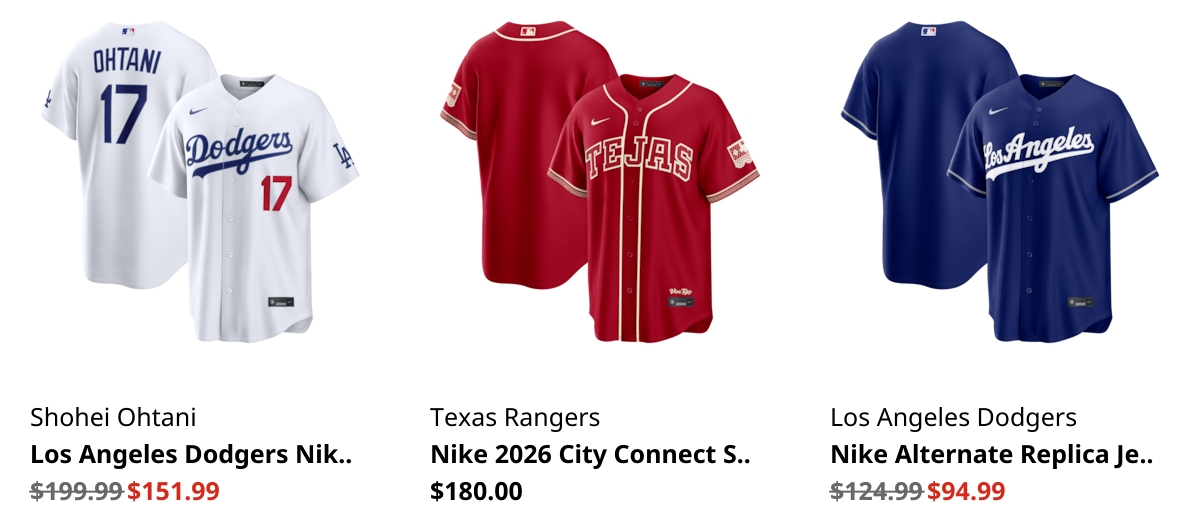1200x530 pixels.
Task: Click the $94.99 sale price
Action: point(966,491)
